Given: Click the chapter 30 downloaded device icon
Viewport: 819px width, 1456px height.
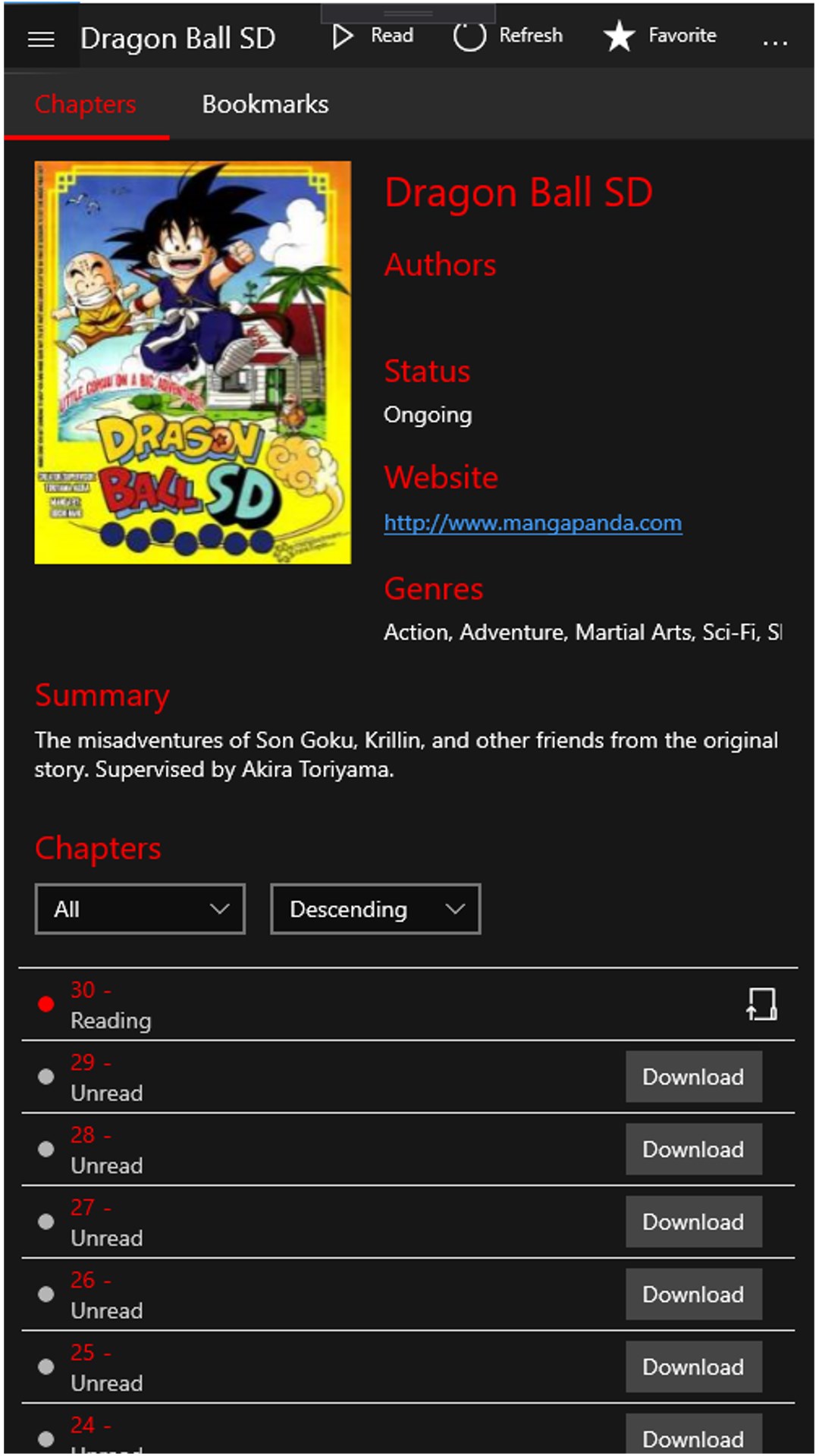Looking at the screenshot, I should point(762,1003).
